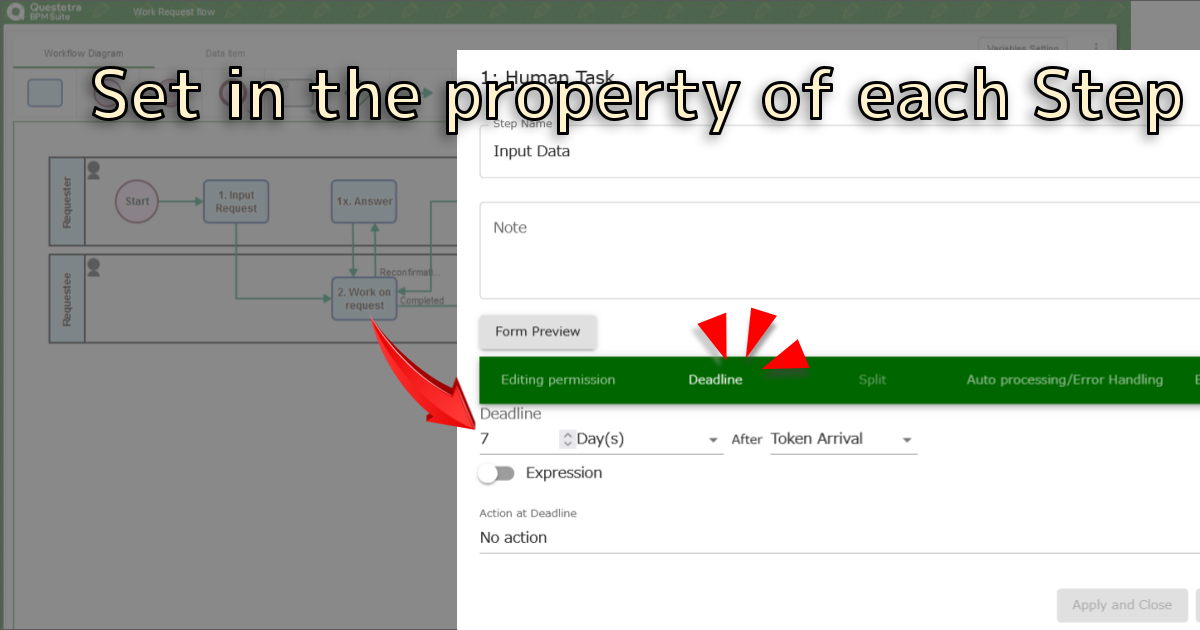Select the Human Task palette icon
This screenshot has width=1200, height=630.
(x=45, y=93)
